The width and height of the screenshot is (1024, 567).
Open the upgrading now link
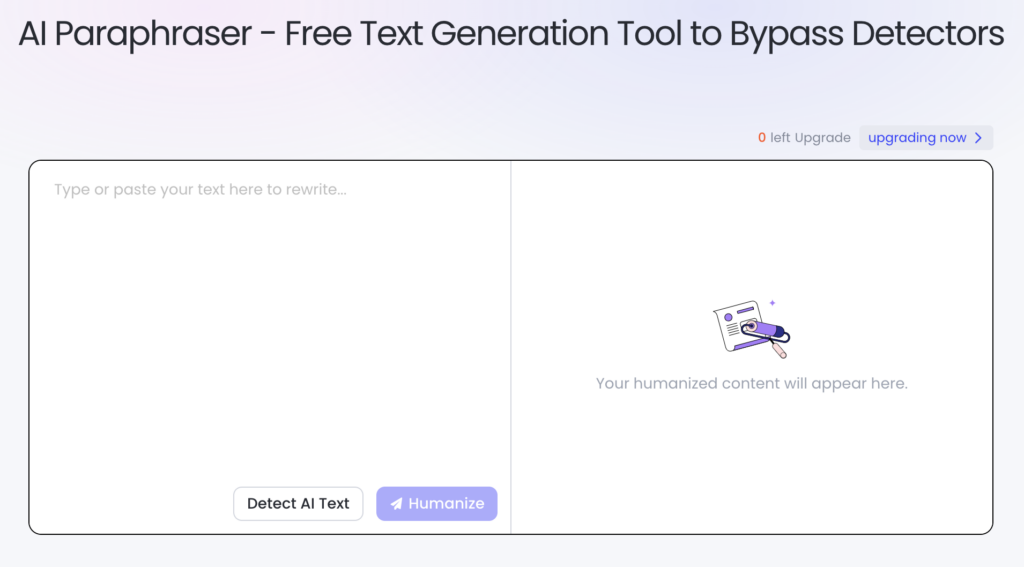pos(917,138)
